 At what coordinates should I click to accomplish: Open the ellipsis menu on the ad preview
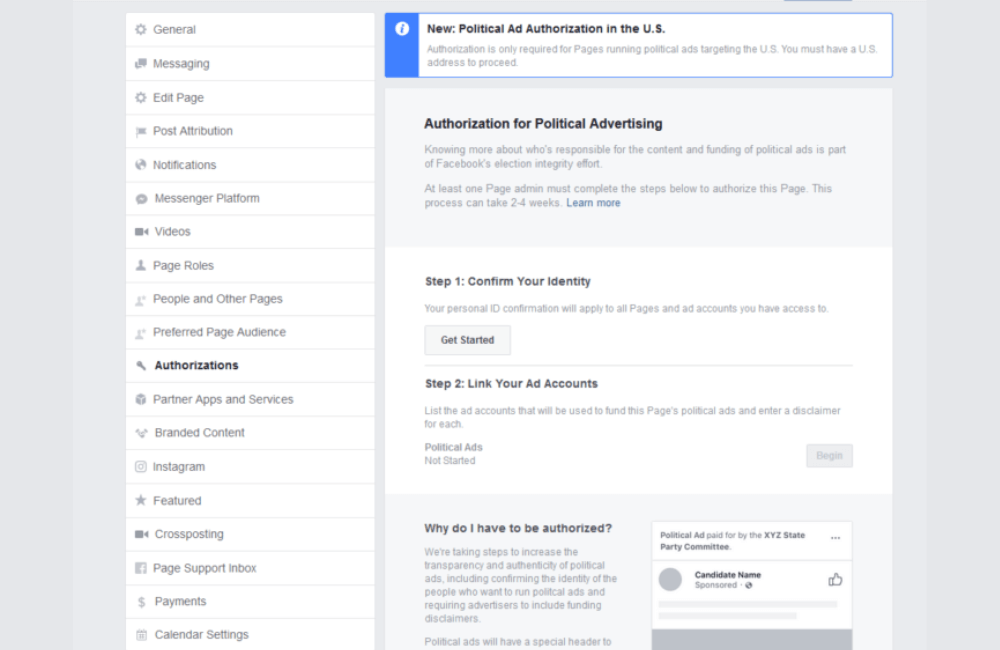[x=837, y=538]
